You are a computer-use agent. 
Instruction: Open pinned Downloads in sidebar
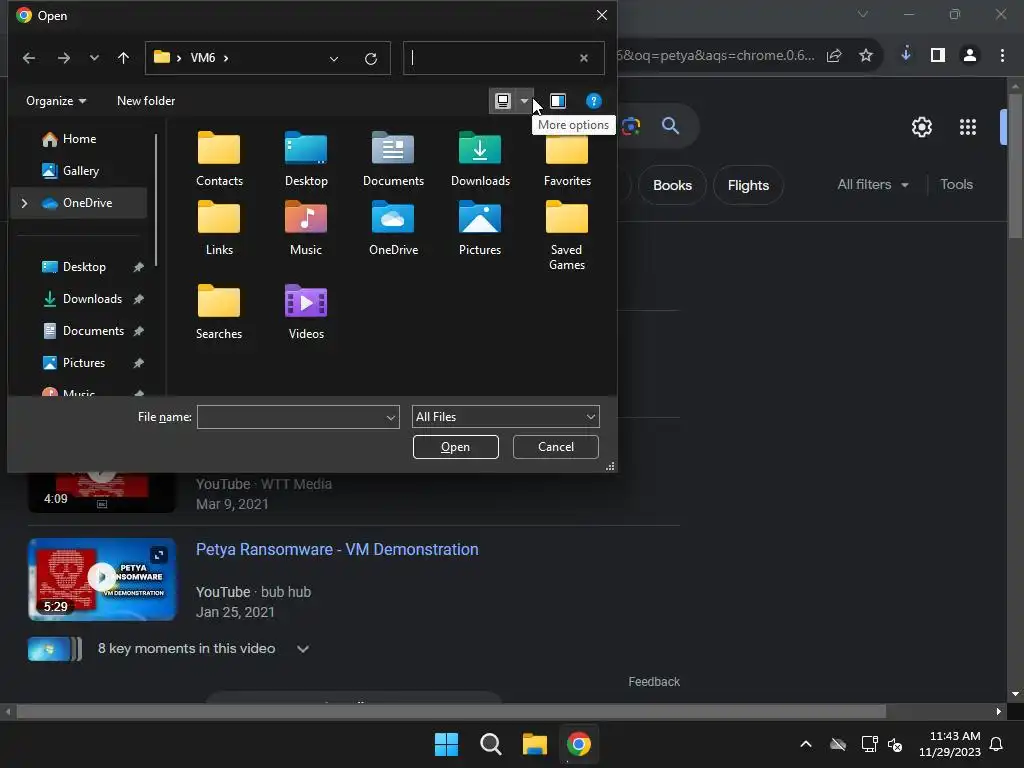point(92,299)
